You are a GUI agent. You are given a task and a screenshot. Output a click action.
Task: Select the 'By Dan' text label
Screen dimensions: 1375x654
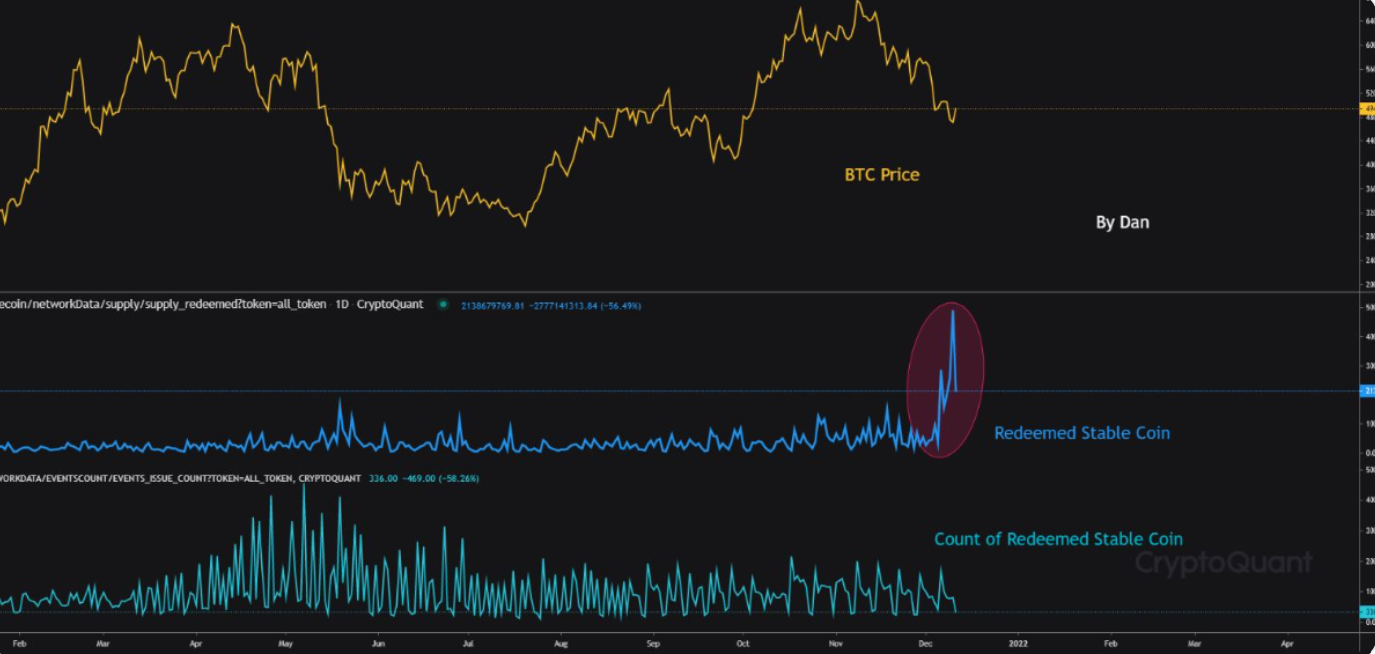tap(1122, 223)
